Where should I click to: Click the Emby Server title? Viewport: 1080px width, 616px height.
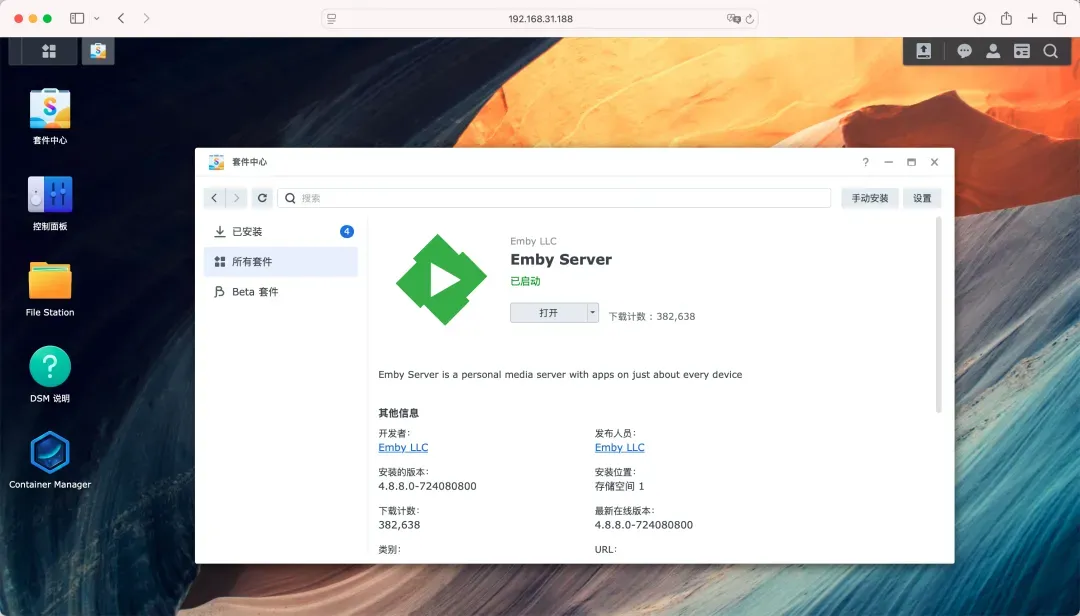[561, 260]
